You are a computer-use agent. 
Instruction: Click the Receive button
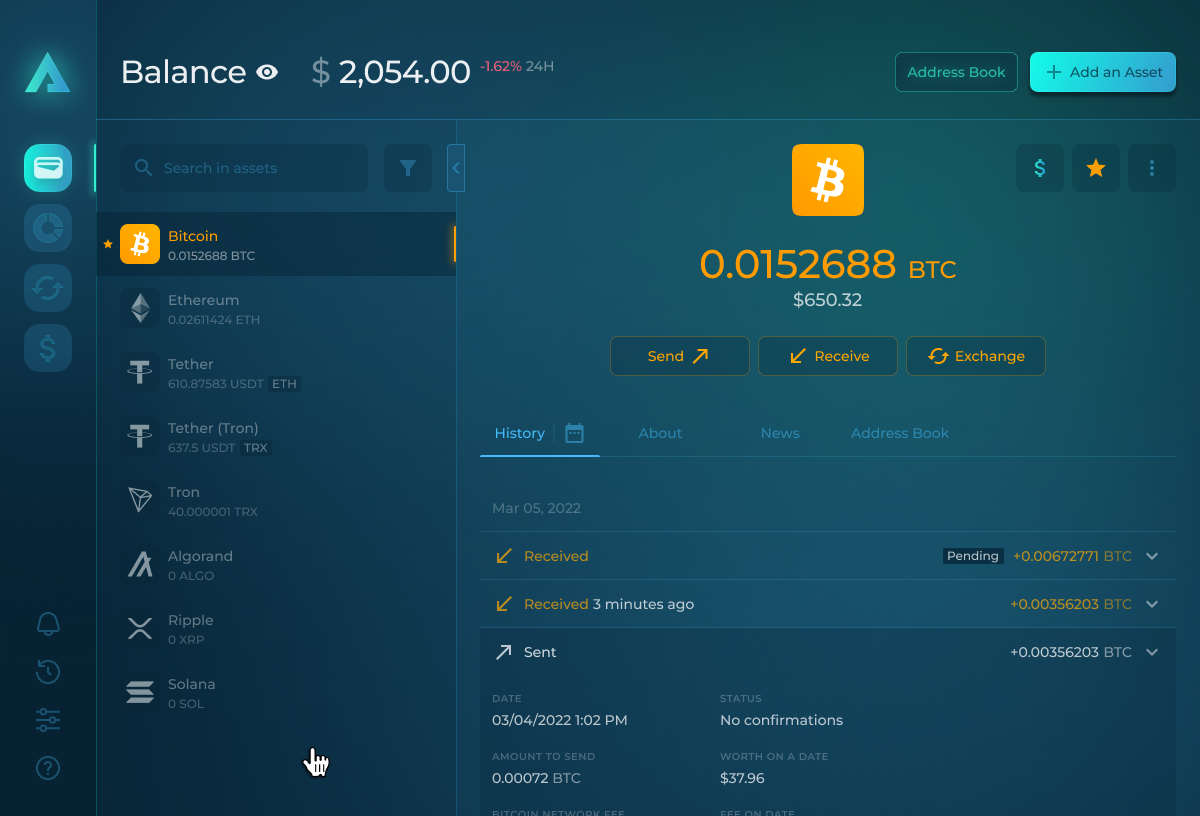(828, 356)
